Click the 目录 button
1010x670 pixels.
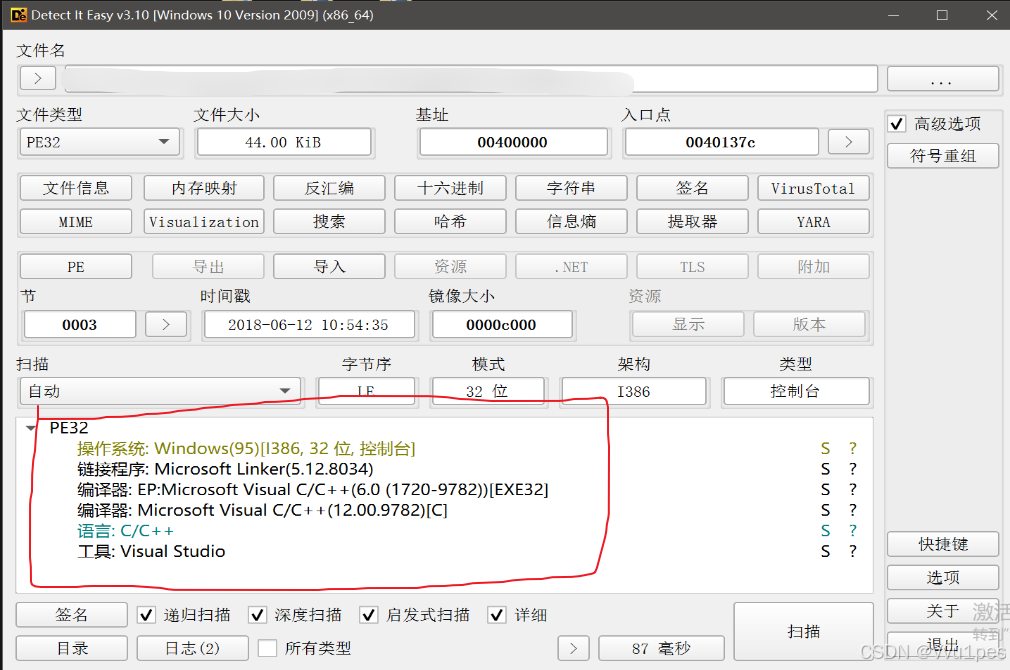click(71, 648)
